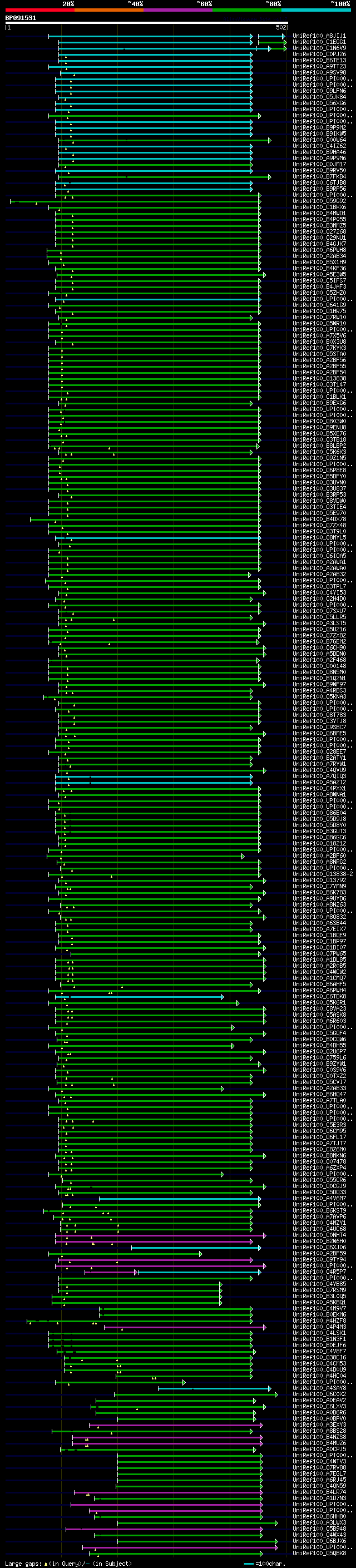This screenshot has height=1568, width=356.
Task: Click the cyan alignment bar for UniRef100_A4SAY8
Action: 214,1388
